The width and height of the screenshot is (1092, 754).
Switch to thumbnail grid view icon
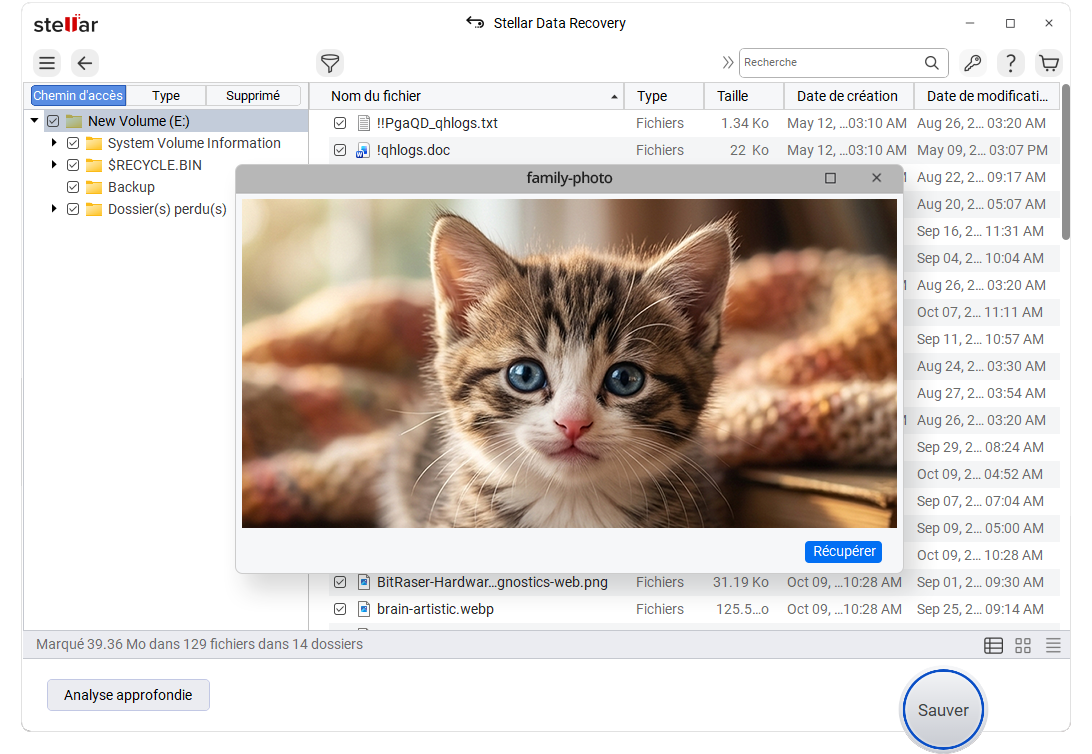[1023, 645]
